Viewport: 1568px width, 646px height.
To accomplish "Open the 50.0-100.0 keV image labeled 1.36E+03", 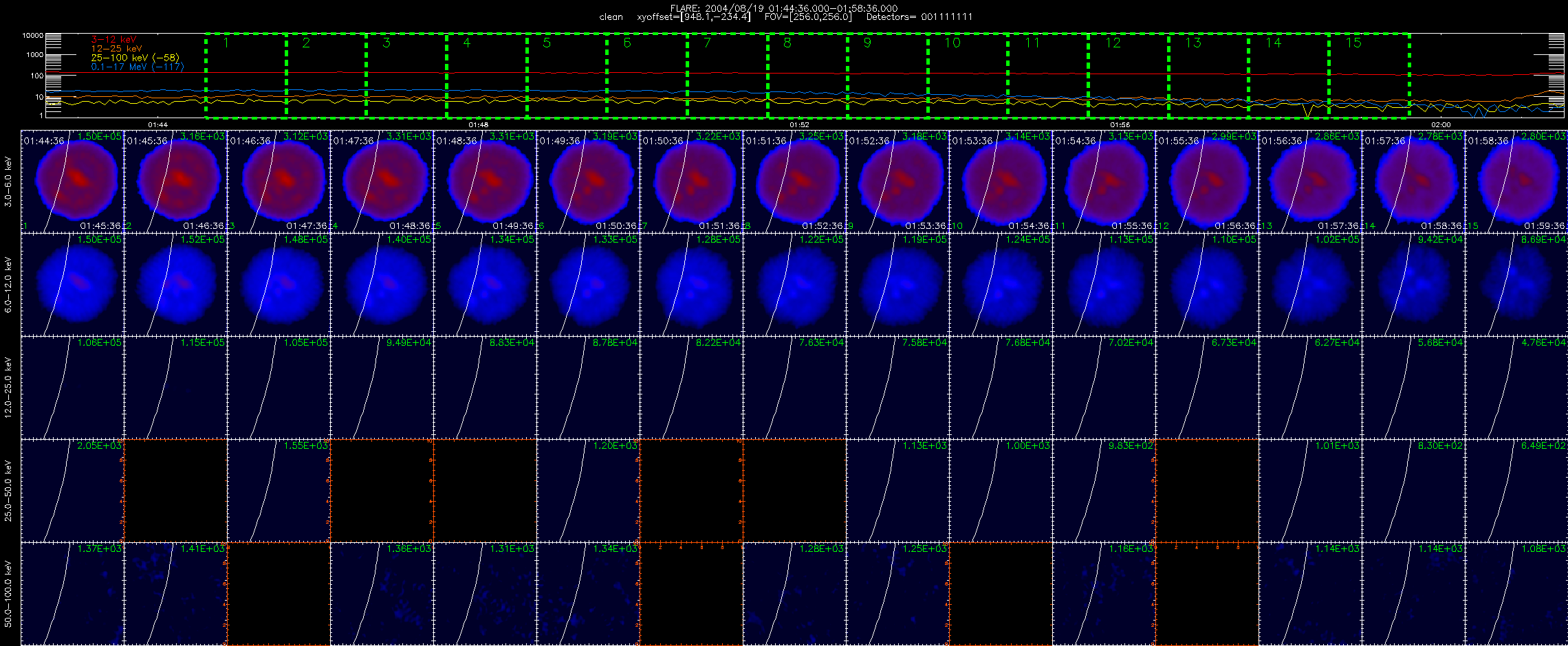I will (382, 594).
